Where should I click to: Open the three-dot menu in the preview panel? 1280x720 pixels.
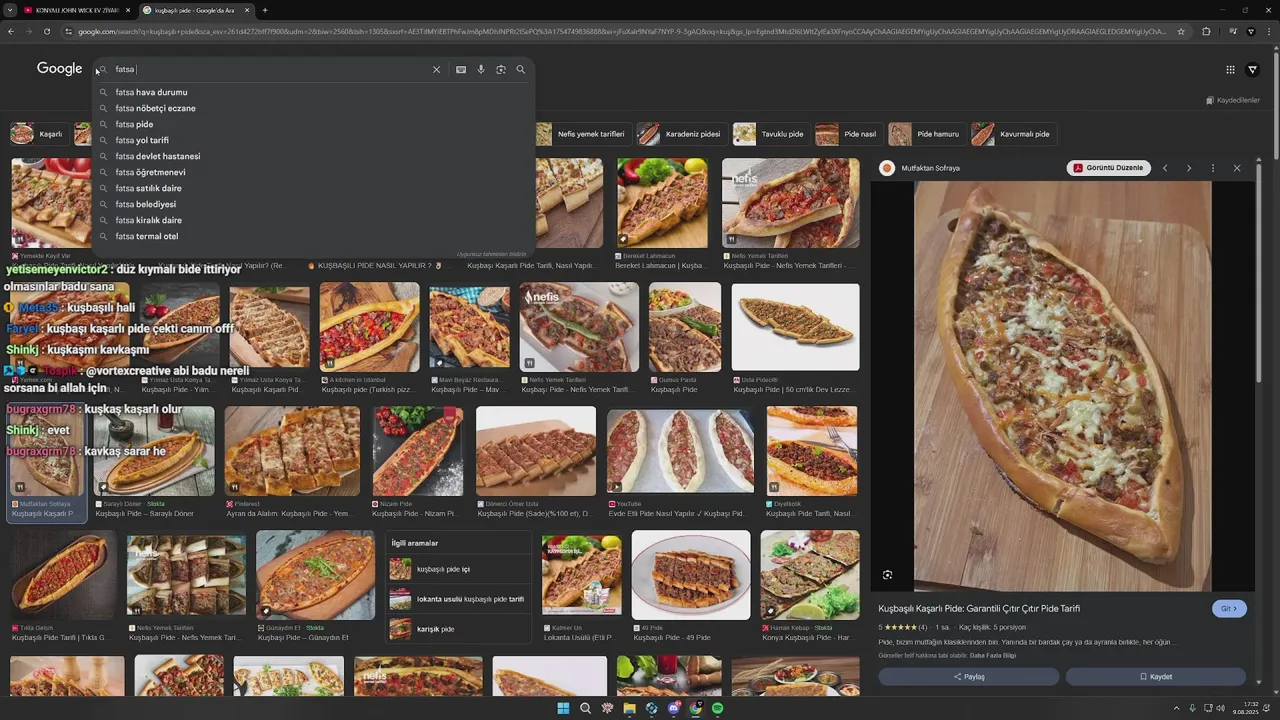pos(1213,168)
